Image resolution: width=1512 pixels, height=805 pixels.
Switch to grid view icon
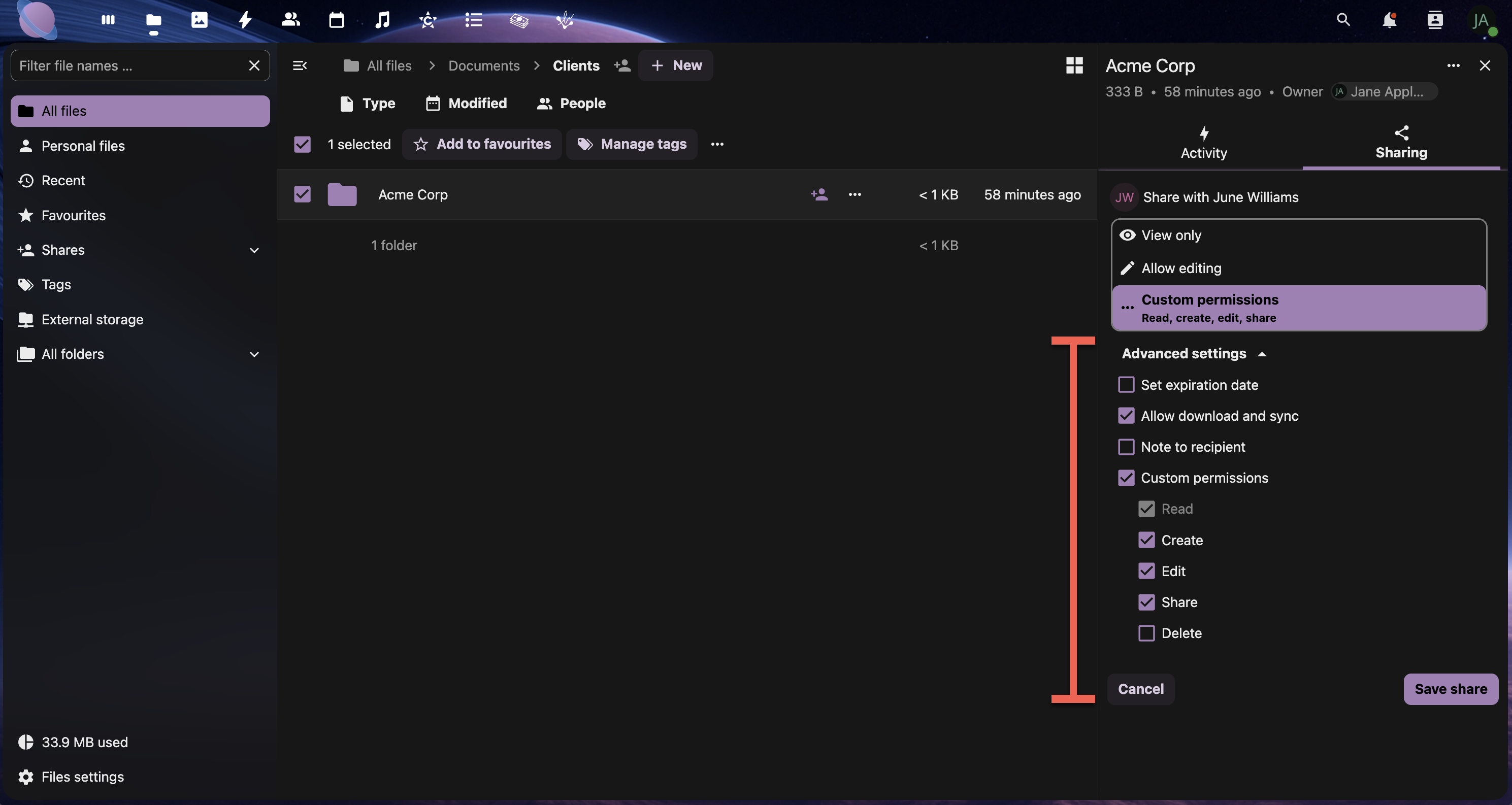1074,65
